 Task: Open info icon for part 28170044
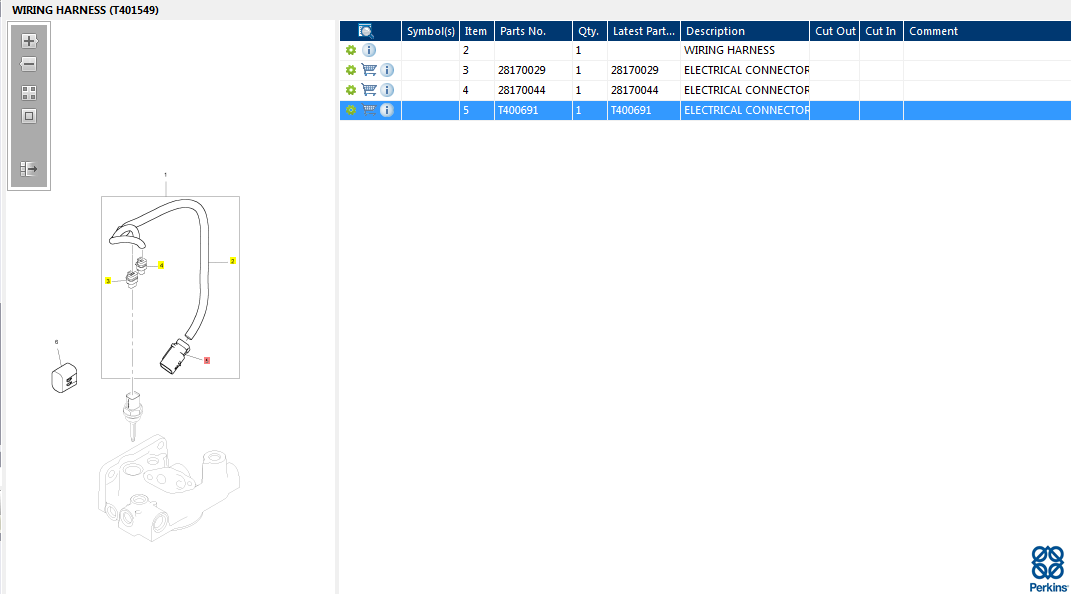coord(387,89)
